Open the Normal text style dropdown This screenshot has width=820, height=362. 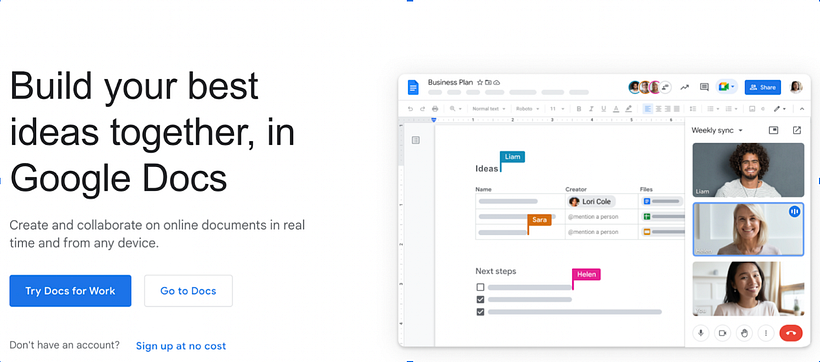pyautogui.click(x=488, y=109)
